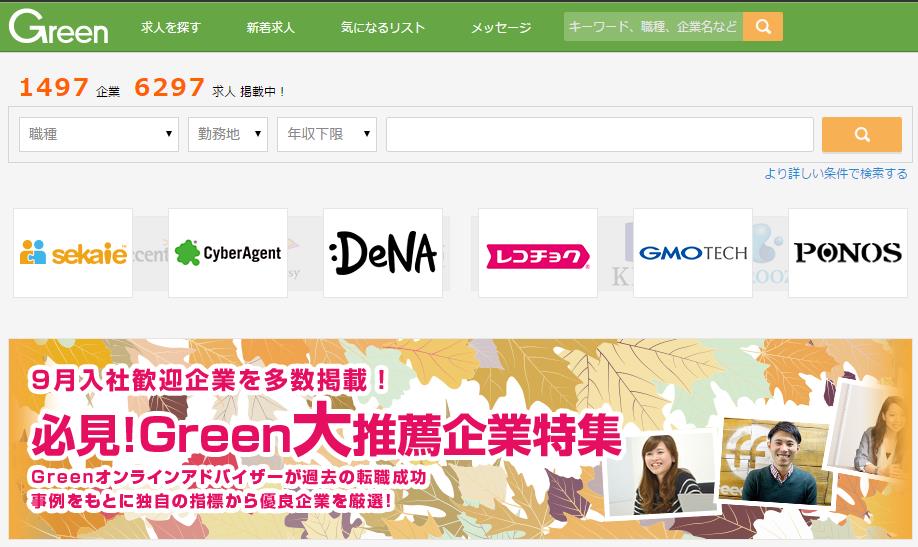Click the orange main search button
Screen dimensions: 918x547
pyautogui.click(x=862, y=134)
